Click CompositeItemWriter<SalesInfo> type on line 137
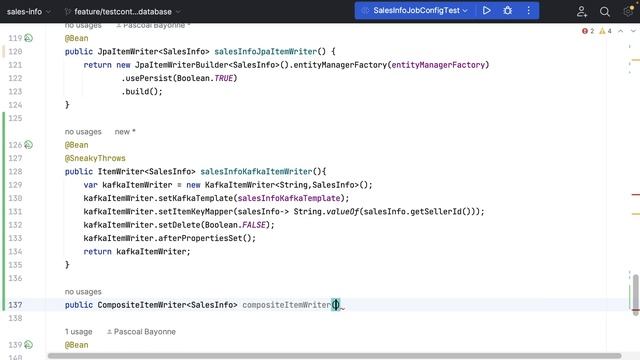This screenshot has width=640, height=360. pos(167,305)
